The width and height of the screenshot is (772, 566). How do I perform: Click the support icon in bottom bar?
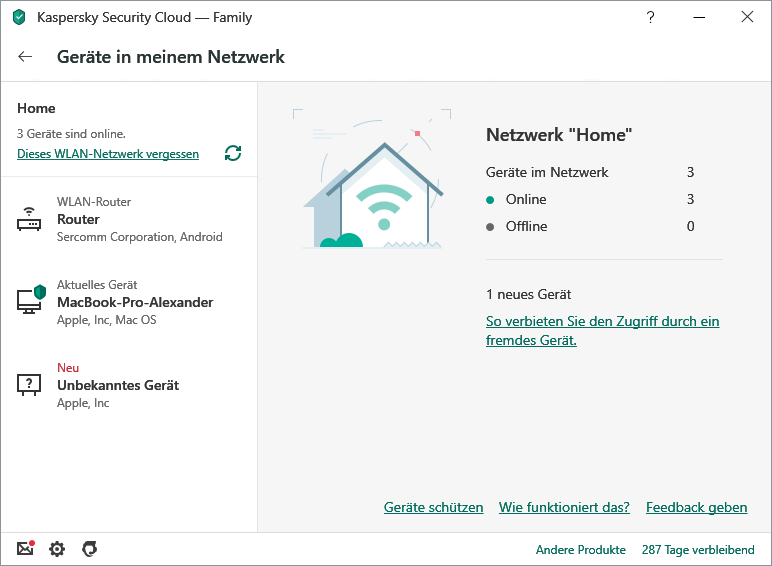pyautogui.click(x=89, y=549)
